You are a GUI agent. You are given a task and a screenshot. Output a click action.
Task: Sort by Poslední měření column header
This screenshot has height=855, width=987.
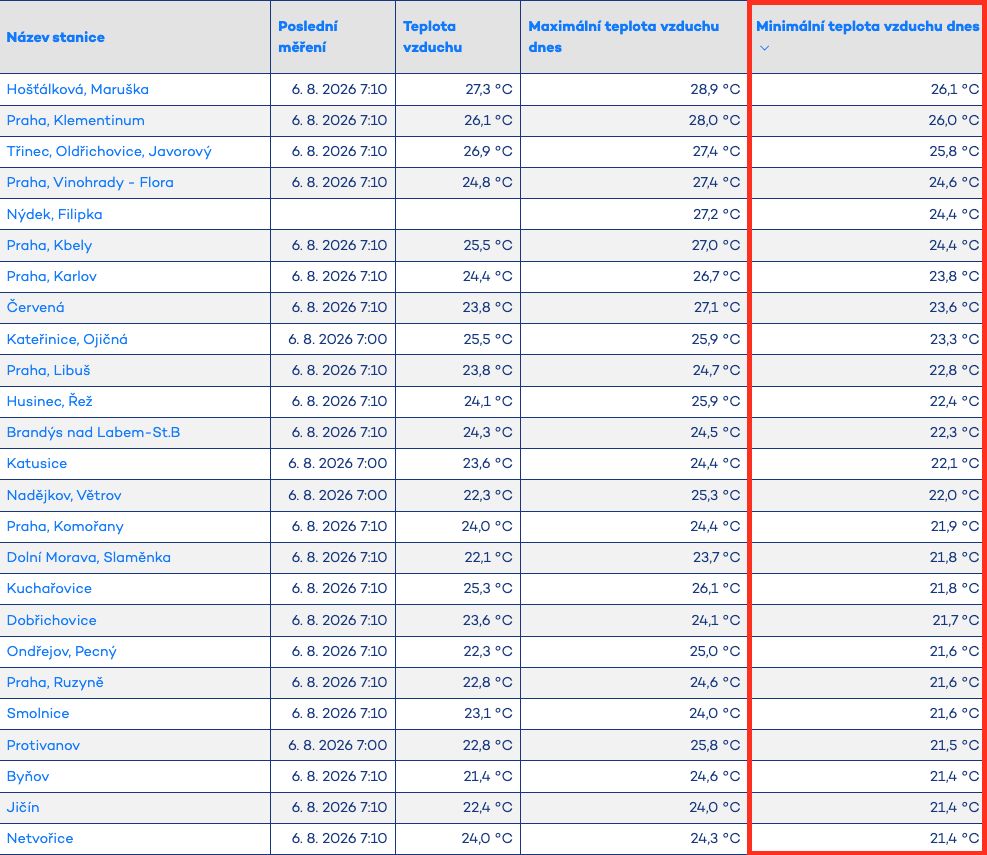pos(308,37)
